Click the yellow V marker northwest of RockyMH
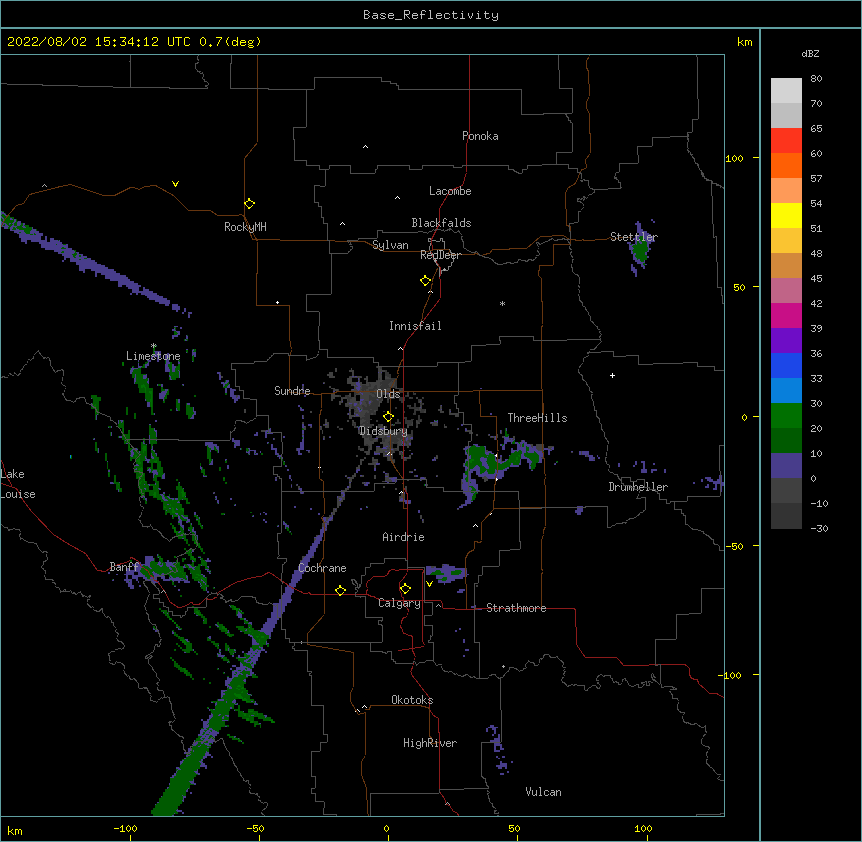This screenshot has width=862, height=842. tap(175, 184)
